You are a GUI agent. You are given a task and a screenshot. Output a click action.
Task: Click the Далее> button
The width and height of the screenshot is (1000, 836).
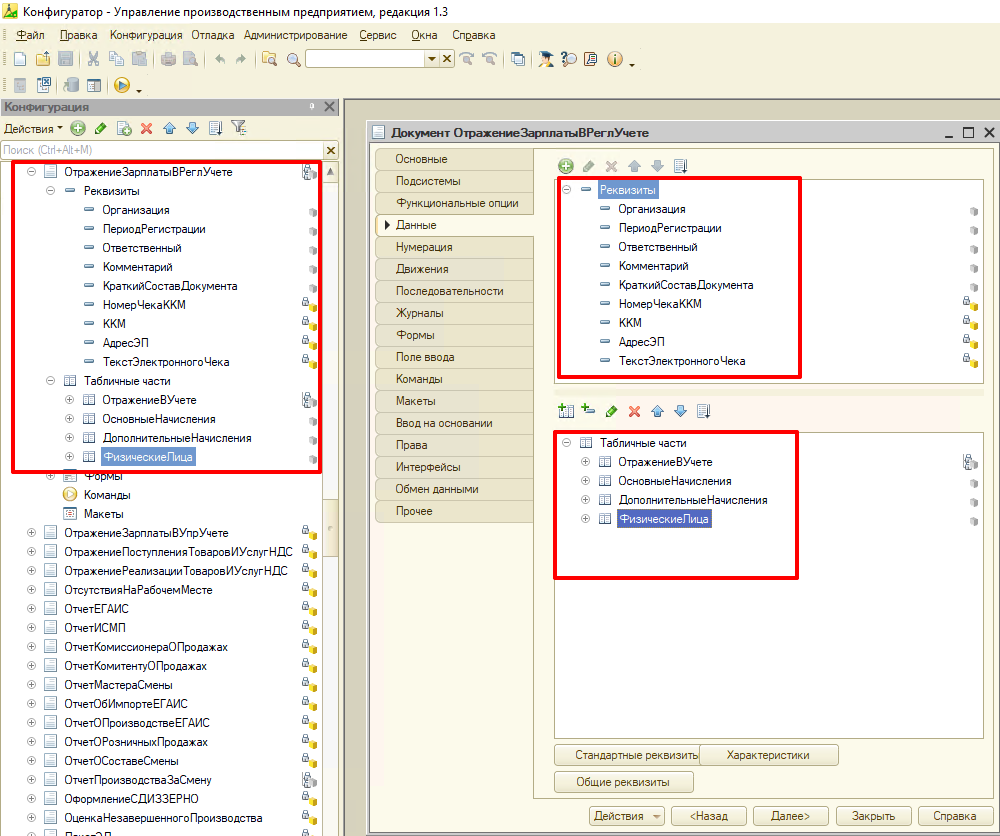point(790,816)
